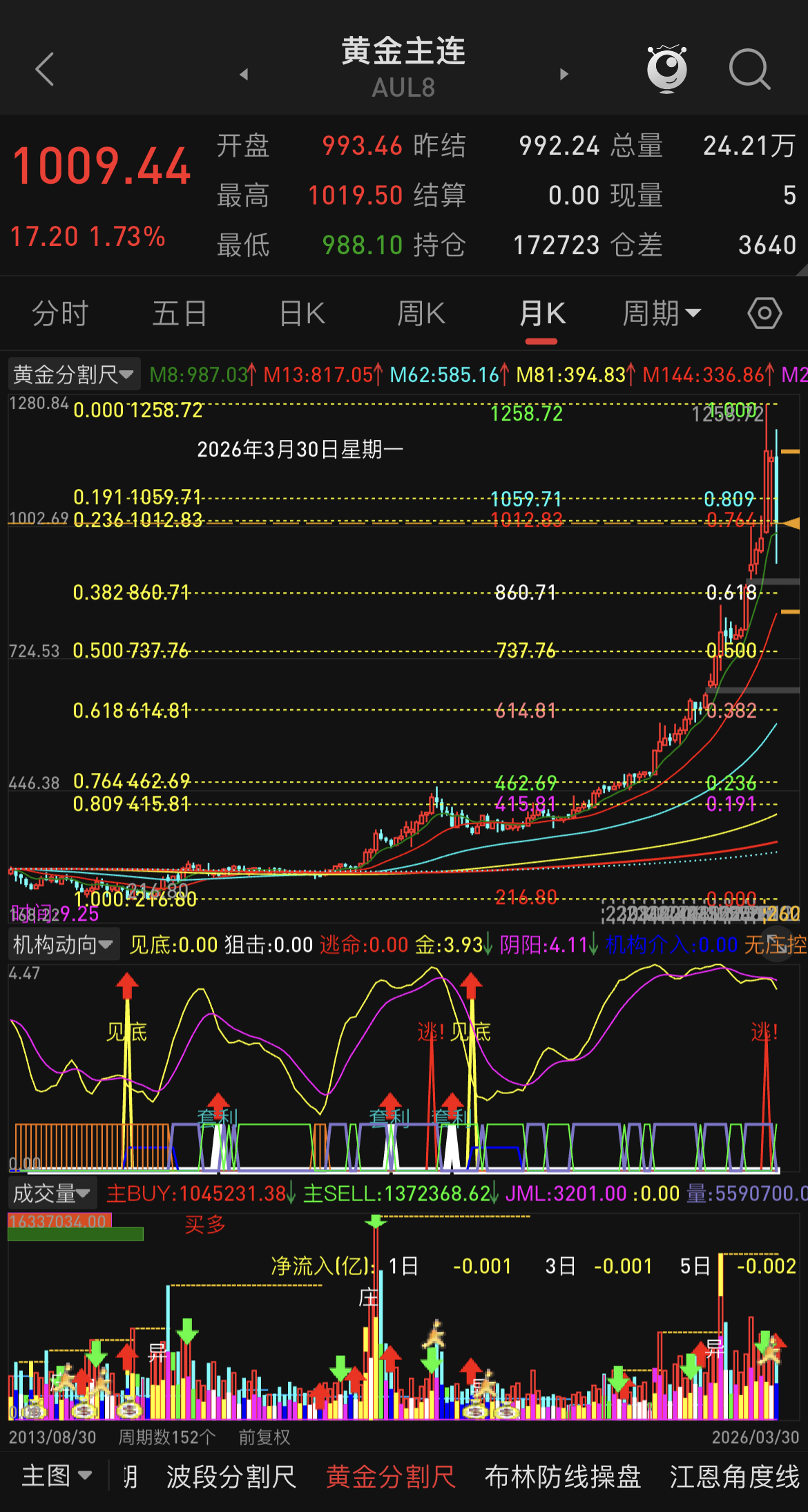Open search with magnifier icon
This screenshot has width=808, height=1512.
coord(750,69)
